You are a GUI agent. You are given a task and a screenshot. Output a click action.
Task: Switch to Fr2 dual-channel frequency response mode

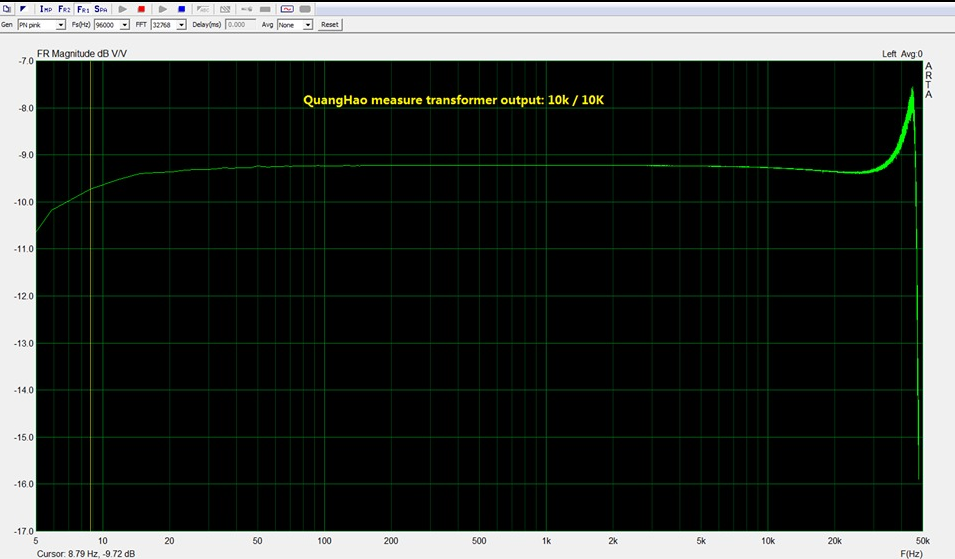[64, 9]
